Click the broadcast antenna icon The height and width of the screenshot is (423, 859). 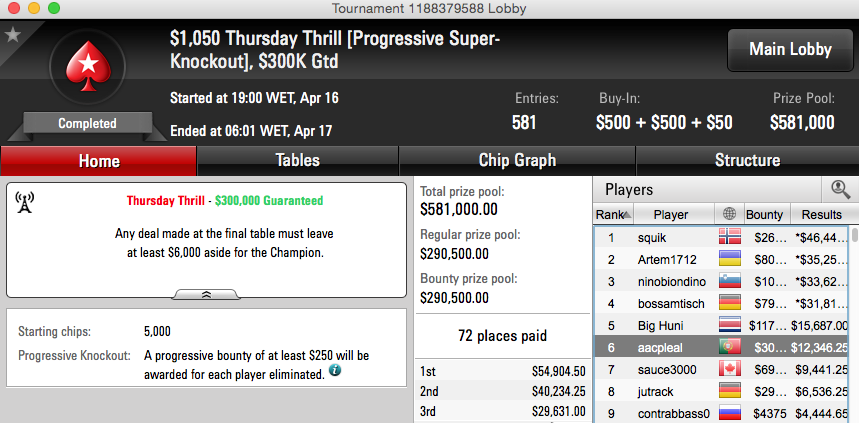[24, 202]
